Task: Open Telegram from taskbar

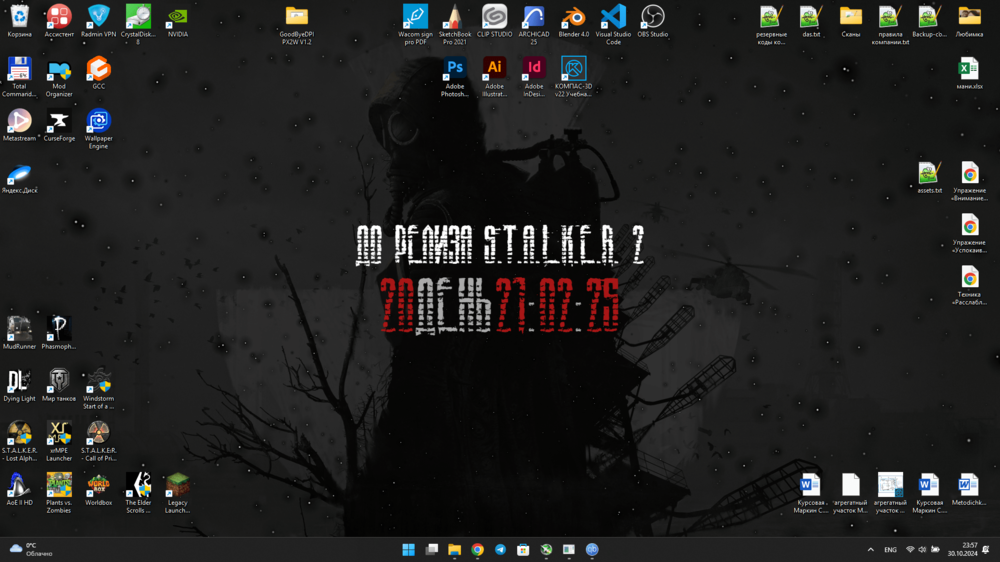Action: click(x=500, y=549)
